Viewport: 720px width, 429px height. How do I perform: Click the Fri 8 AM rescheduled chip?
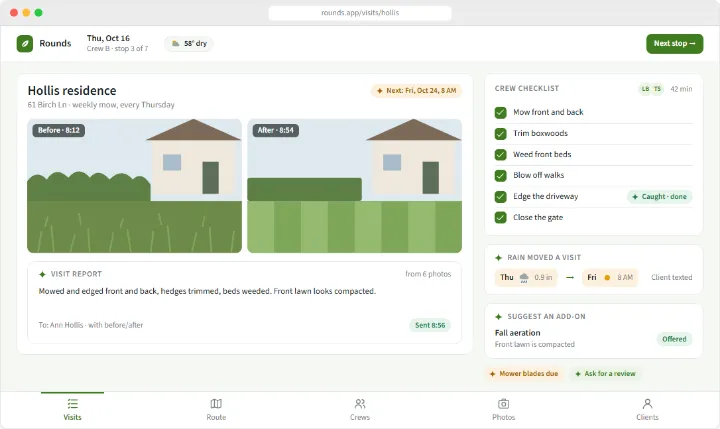click(x=610, y=277)
